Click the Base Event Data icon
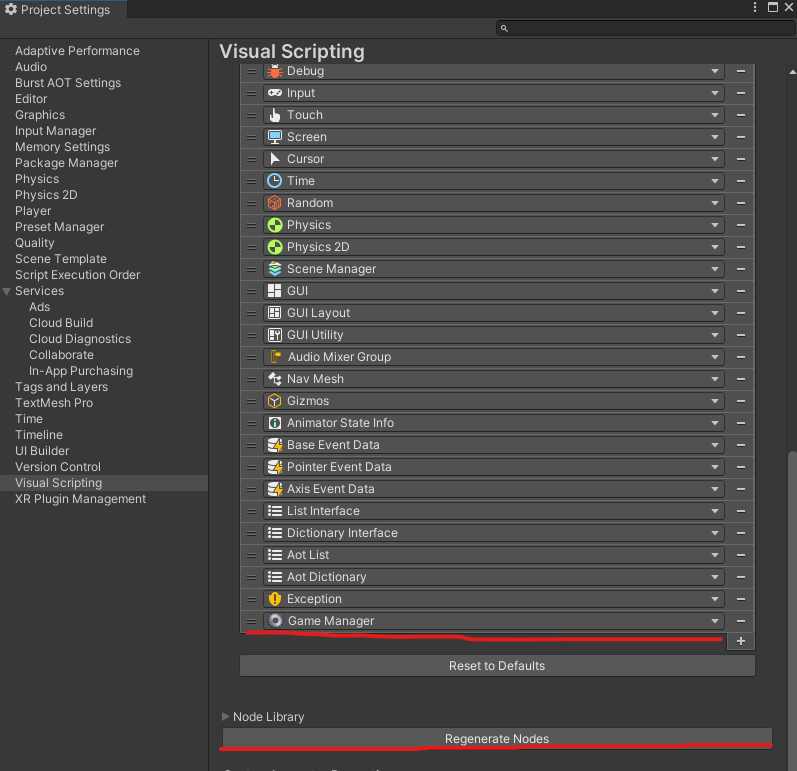Viewport: 797px width, 771px height. [274, 445]
